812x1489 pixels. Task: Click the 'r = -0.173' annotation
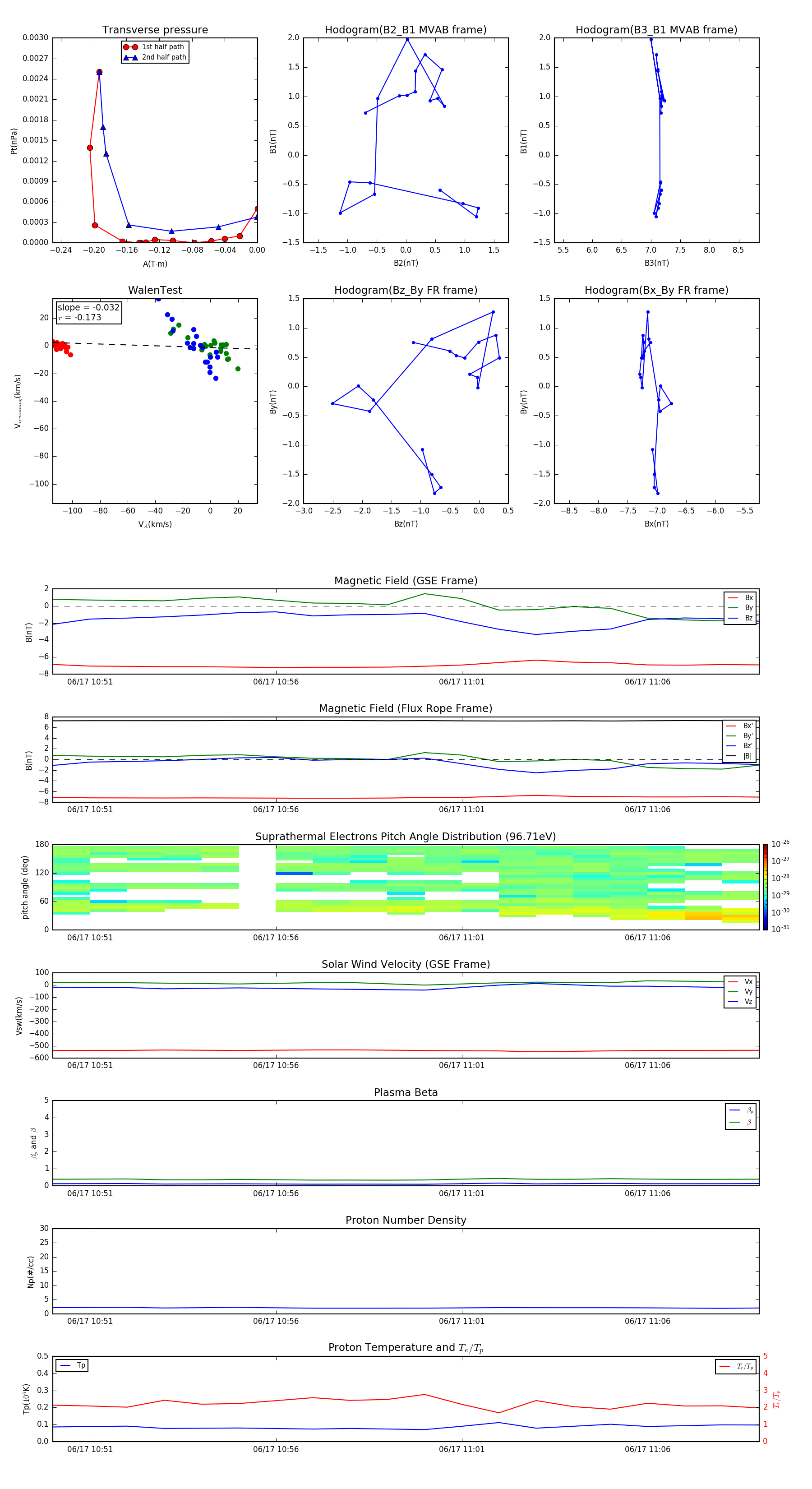[80, 317]
